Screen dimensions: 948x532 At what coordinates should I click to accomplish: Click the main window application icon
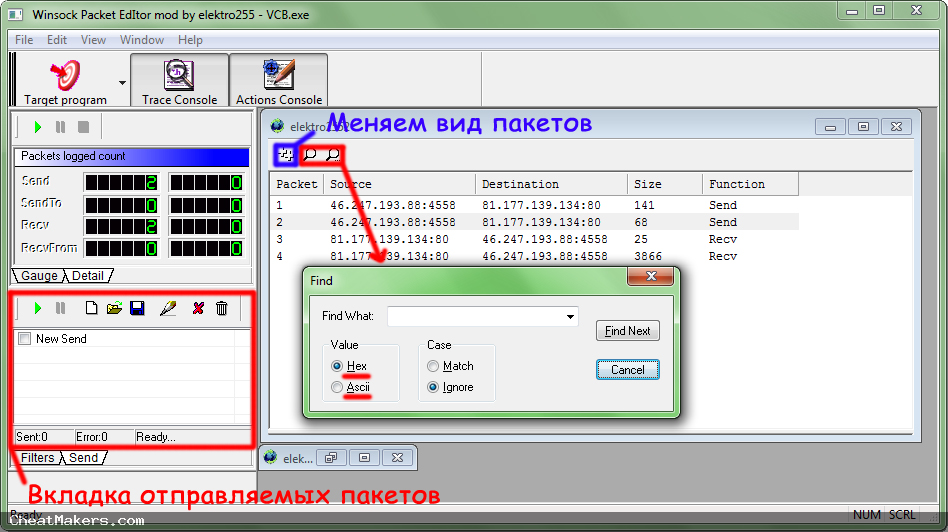[16, 14]
